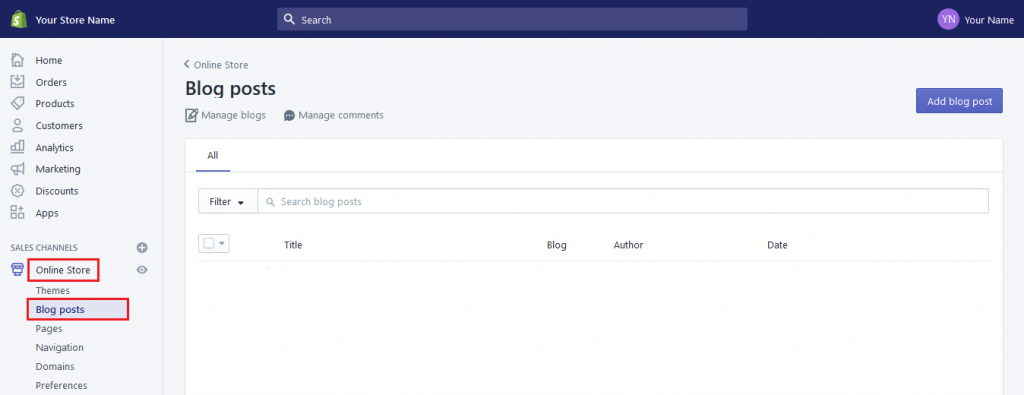1024x395 pixels.
Task: Open Apps in sidebar
Action: 47,213
